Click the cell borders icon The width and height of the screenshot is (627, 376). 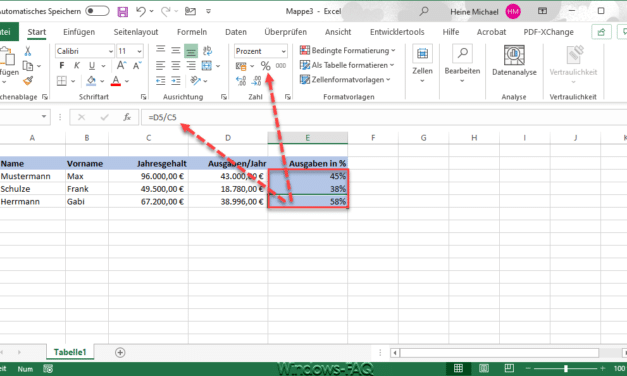(x=62, y=81)
